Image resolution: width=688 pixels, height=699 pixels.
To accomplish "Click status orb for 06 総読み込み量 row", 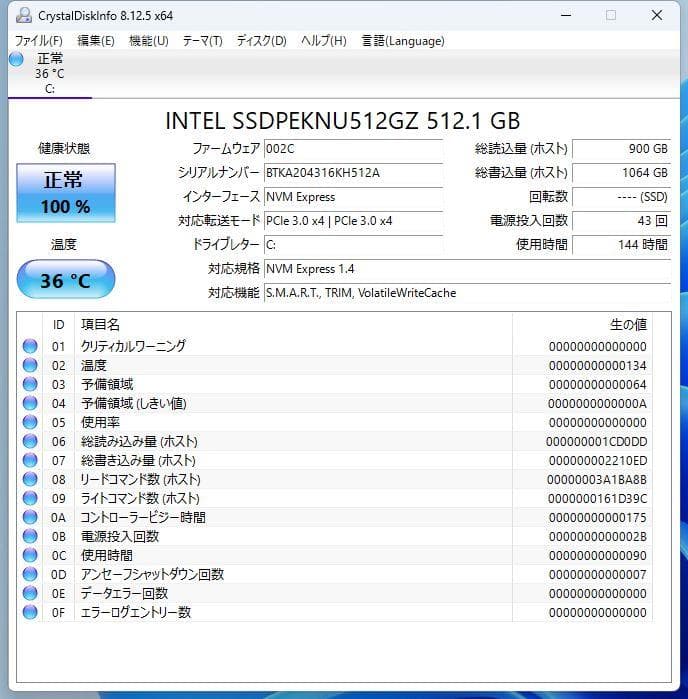I will (x=30, y=441).
